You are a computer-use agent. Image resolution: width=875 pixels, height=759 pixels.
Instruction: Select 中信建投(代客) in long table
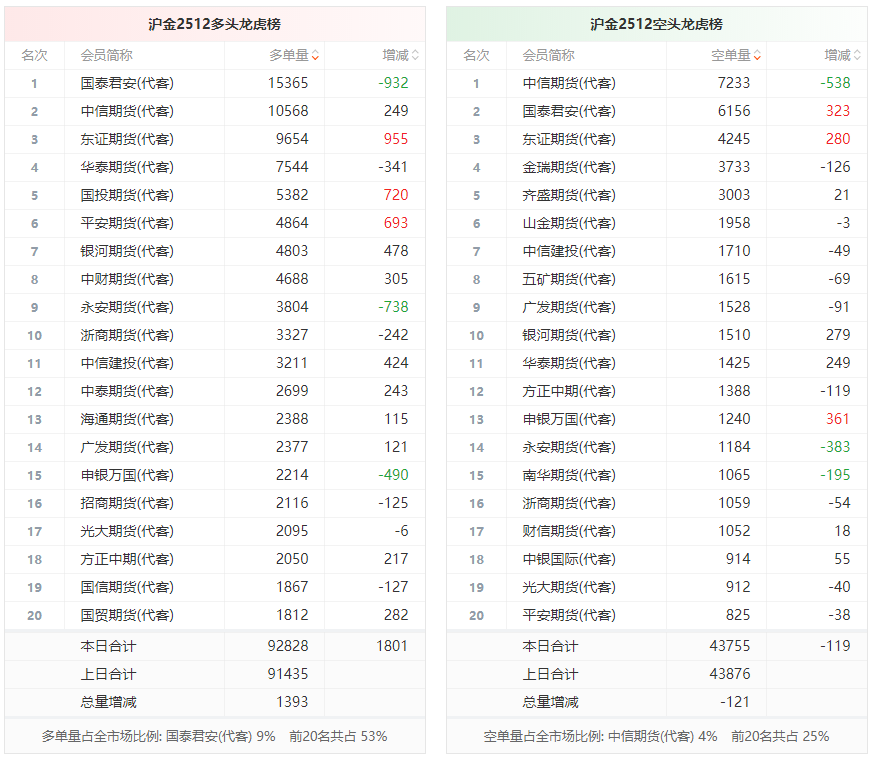click(x=127, y=363)
